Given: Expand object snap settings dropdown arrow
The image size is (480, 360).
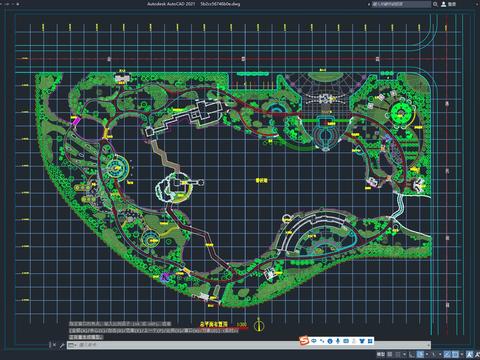Looking at the screenshot, I should click(x=462, y=354).
